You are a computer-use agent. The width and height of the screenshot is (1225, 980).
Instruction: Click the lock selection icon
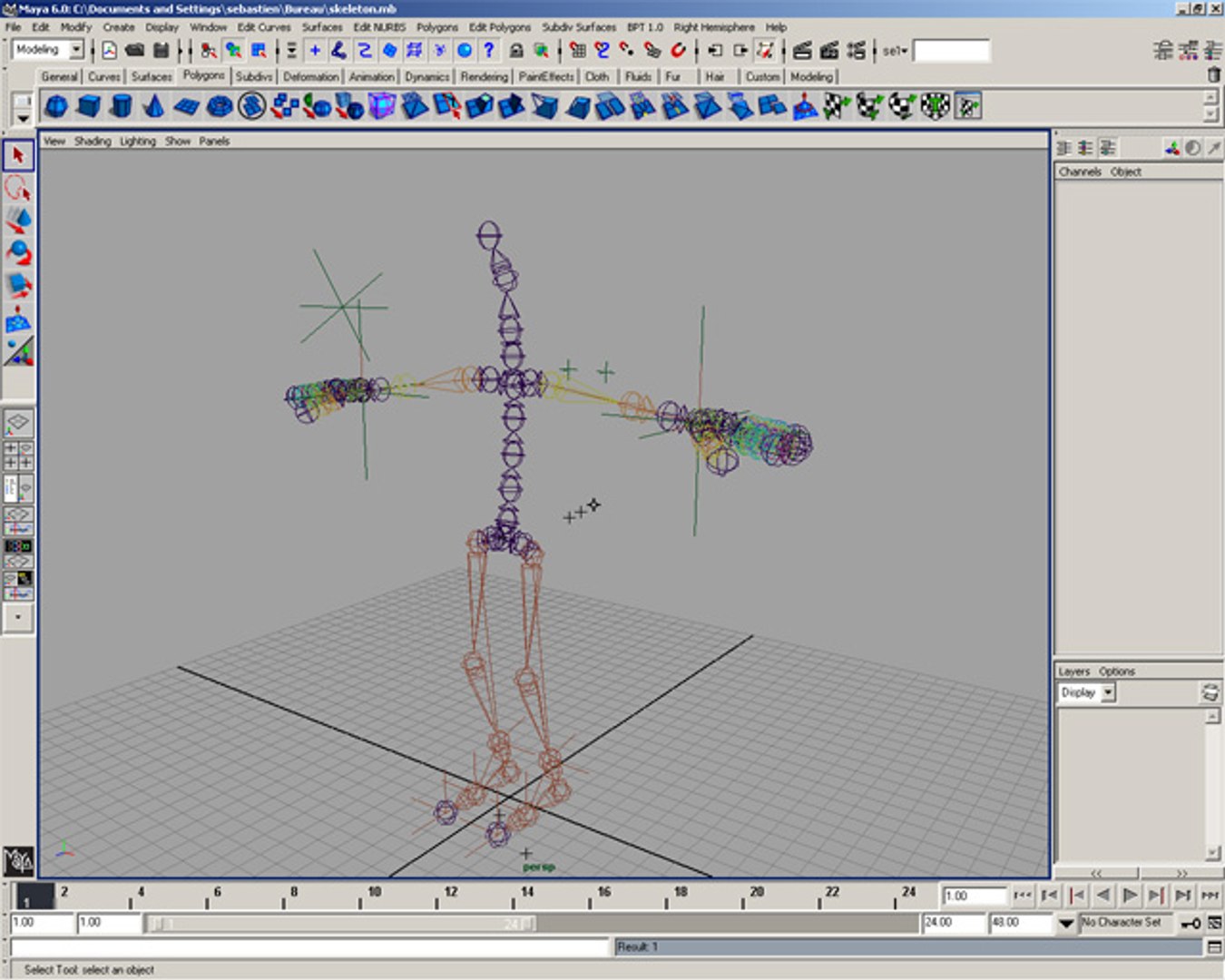(516, 50)
